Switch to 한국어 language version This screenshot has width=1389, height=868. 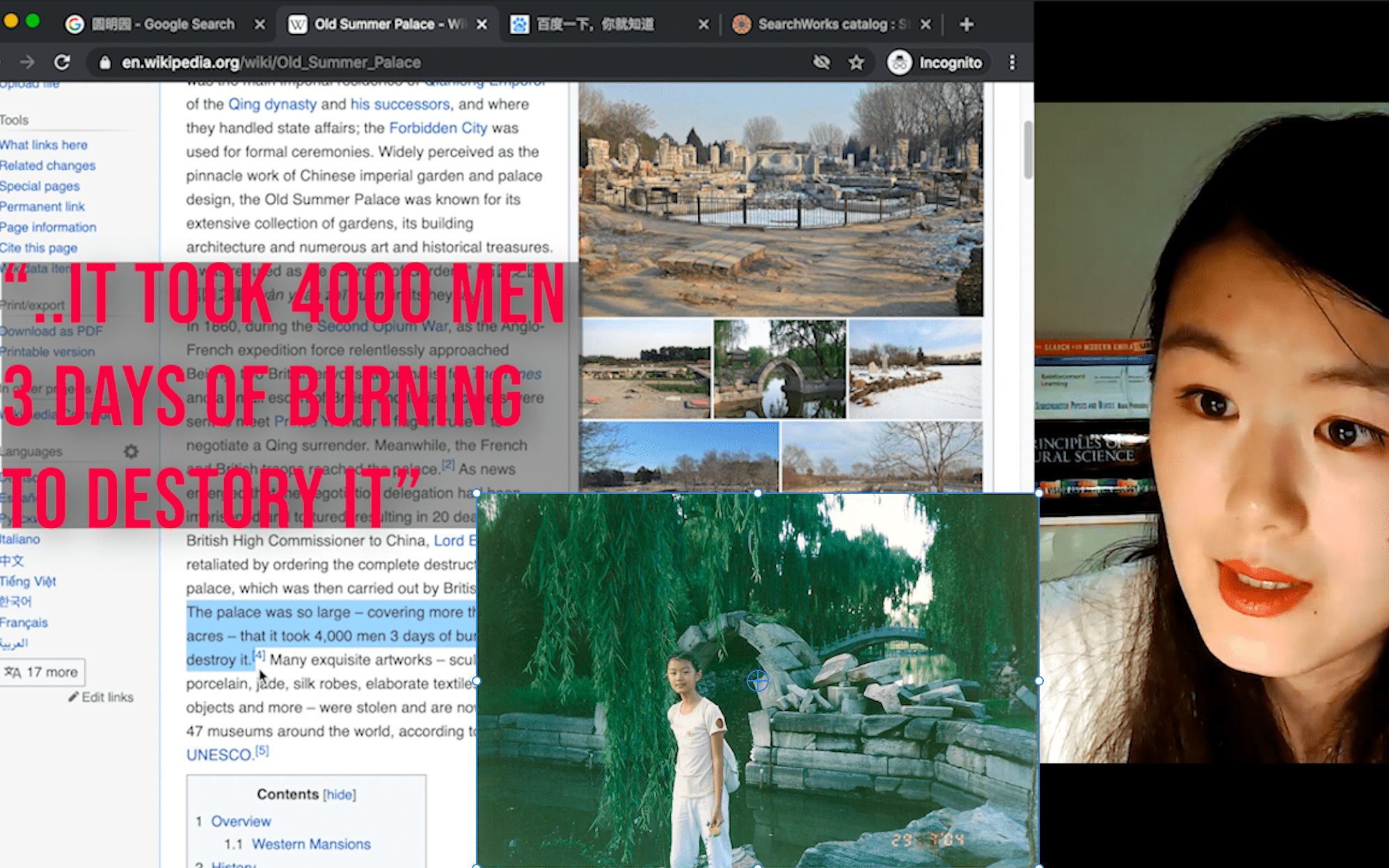(16, 602)
